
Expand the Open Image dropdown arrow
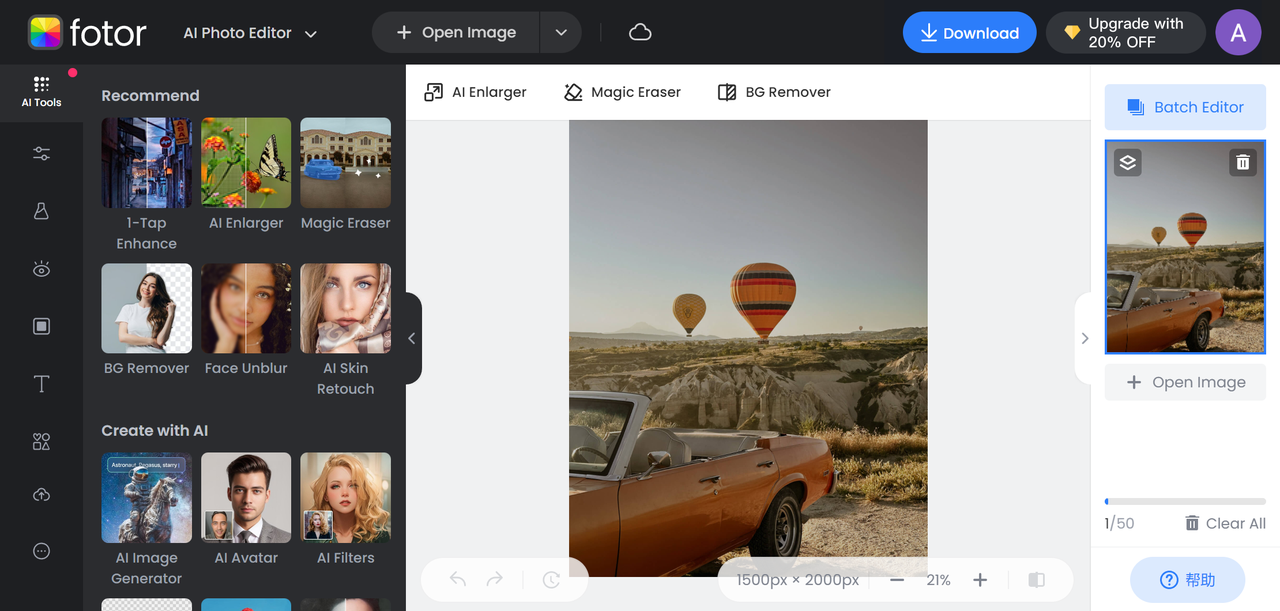click(x=561, y=33)
